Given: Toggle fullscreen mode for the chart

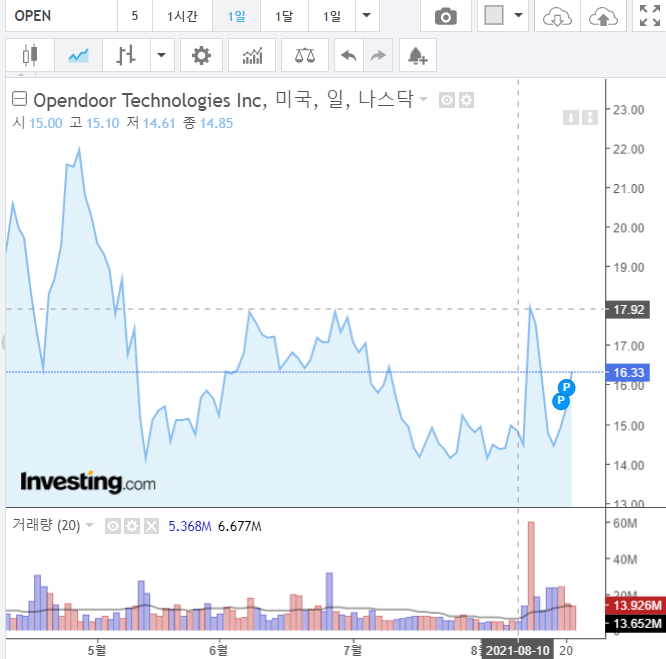Looking at the screenshot, I should point(650,16).
